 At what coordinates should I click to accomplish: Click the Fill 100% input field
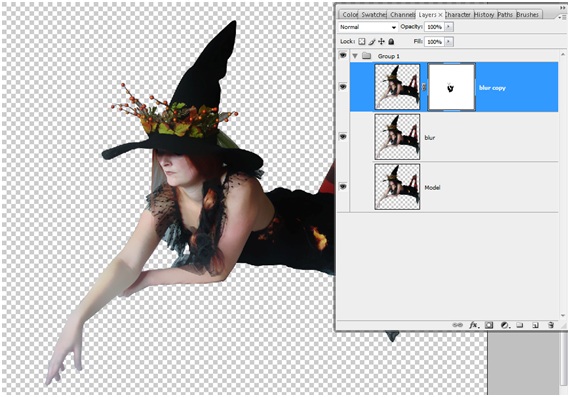(x=434, y=42)
